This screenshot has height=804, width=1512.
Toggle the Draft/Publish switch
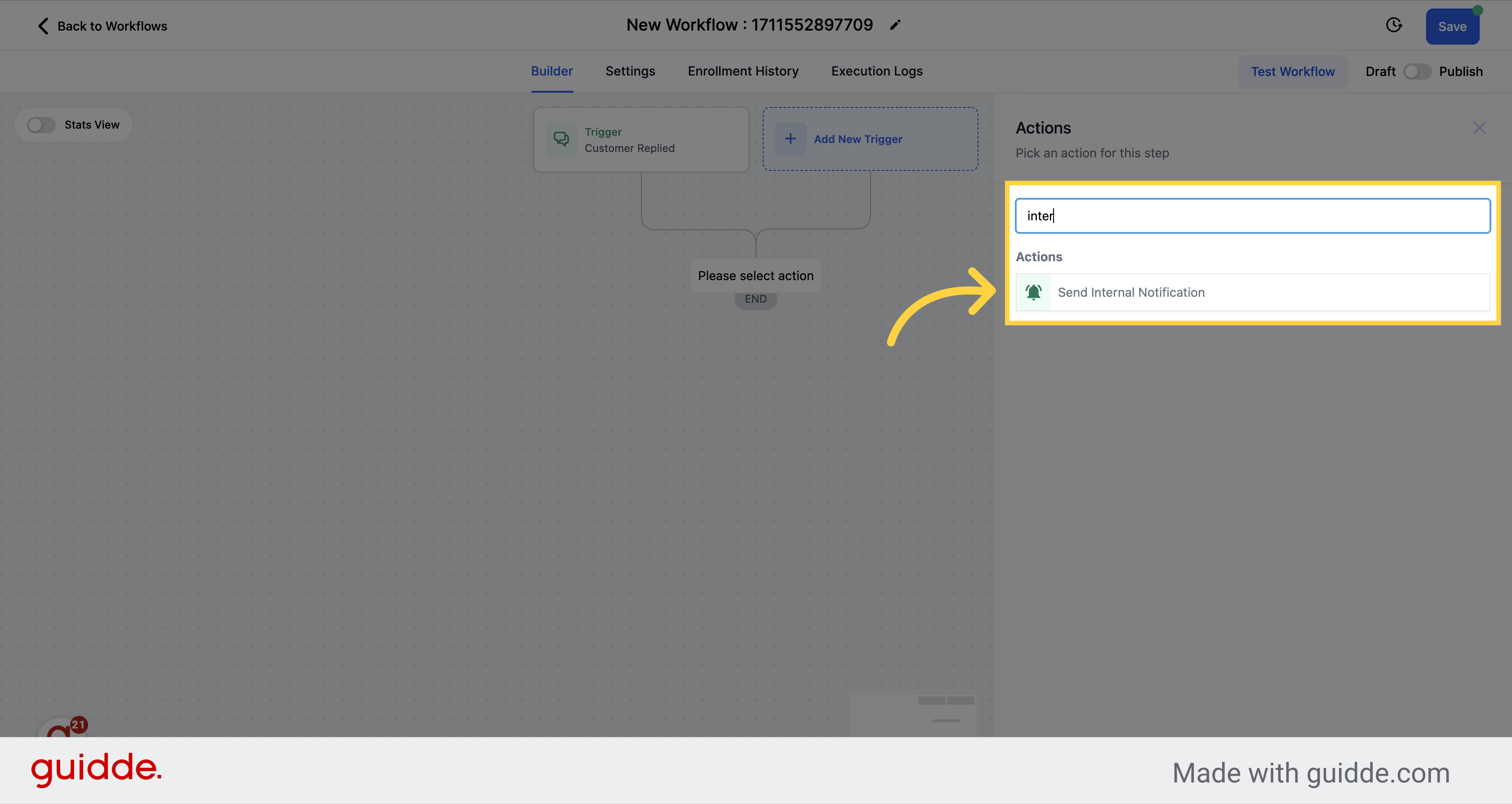pos(1417,71)
